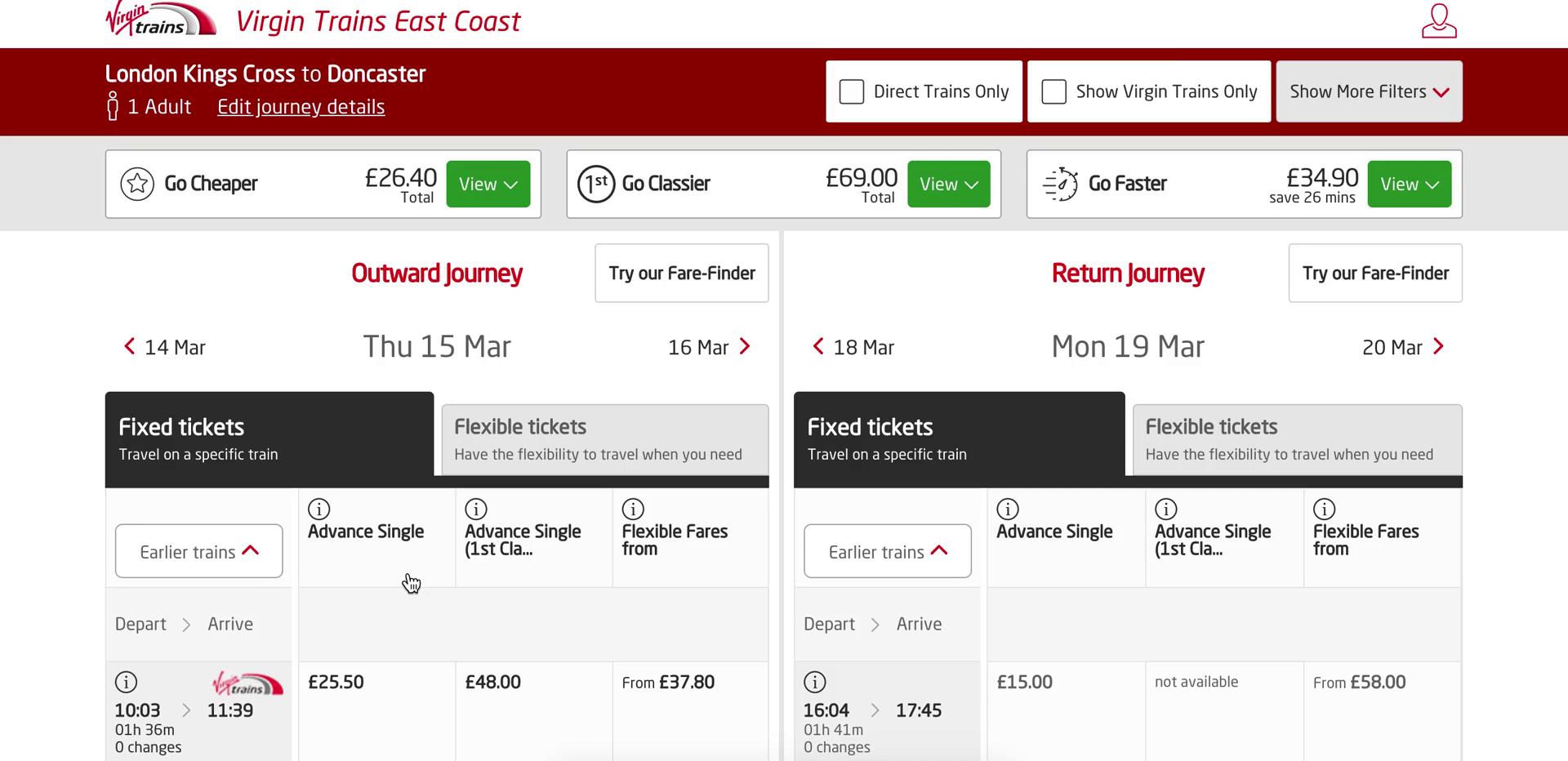Expand Show More Filters
1568x761 pixels.
pos(1368,91)
